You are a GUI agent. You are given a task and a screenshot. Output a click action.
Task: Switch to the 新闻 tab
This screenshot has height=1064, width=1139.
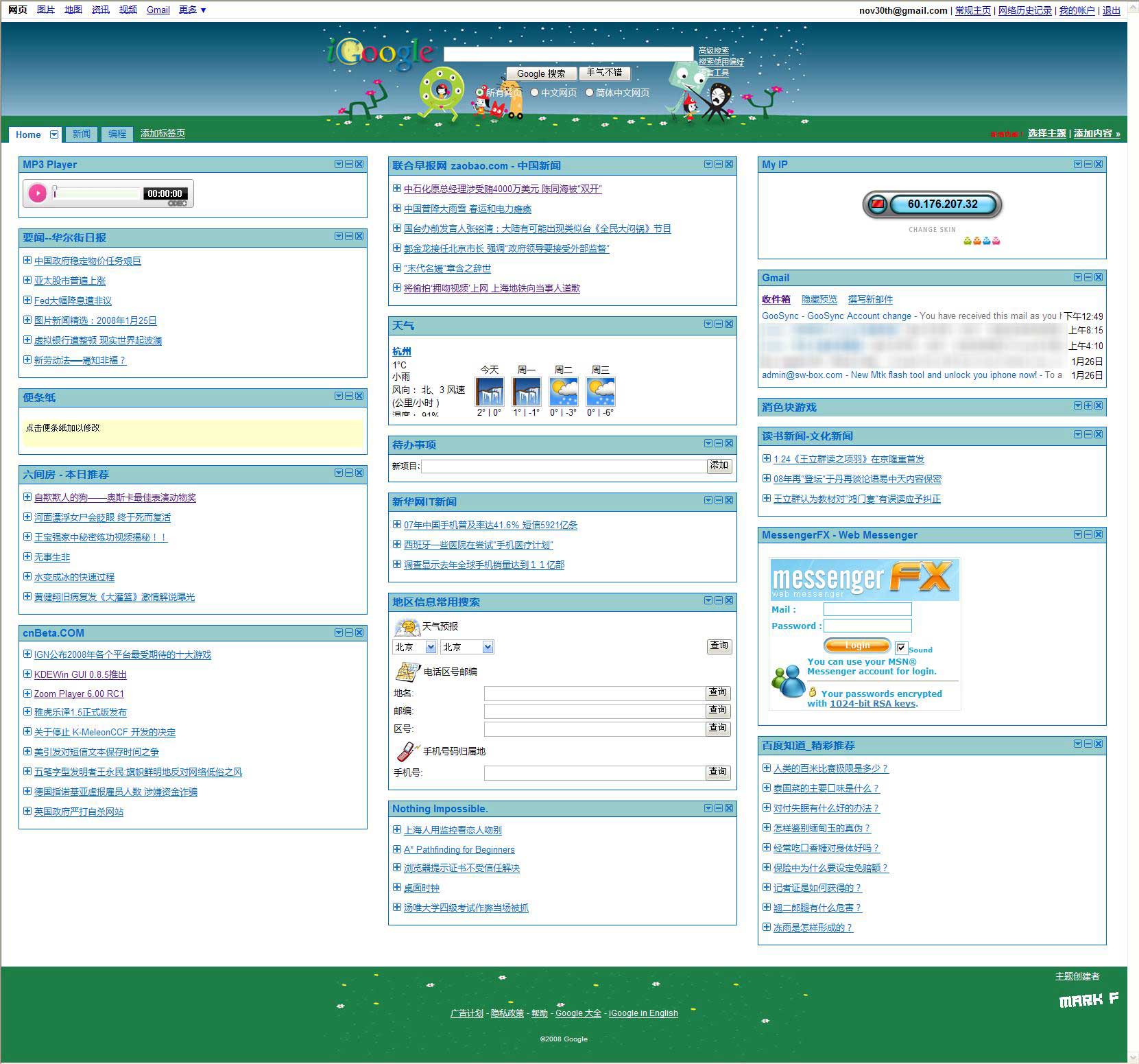82,134
